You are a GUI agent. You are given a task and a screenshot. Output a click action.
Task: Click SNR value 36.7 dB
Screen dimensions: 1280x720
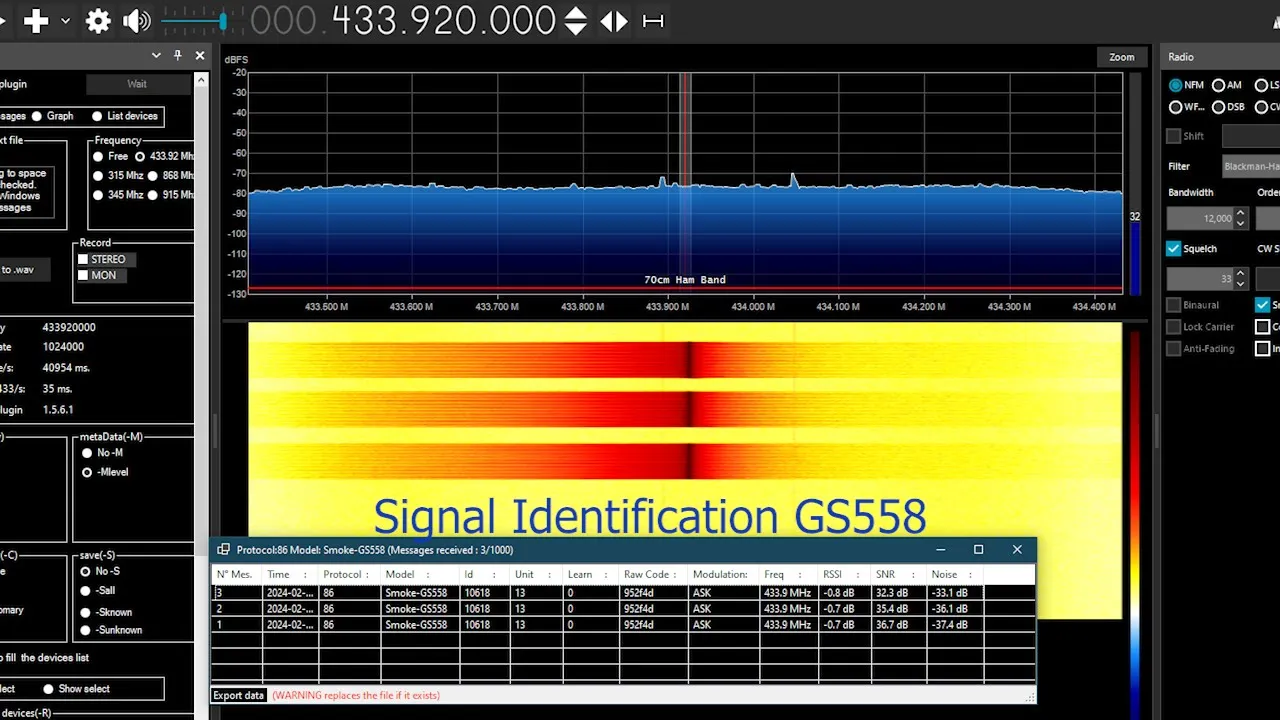coord(891,625)
